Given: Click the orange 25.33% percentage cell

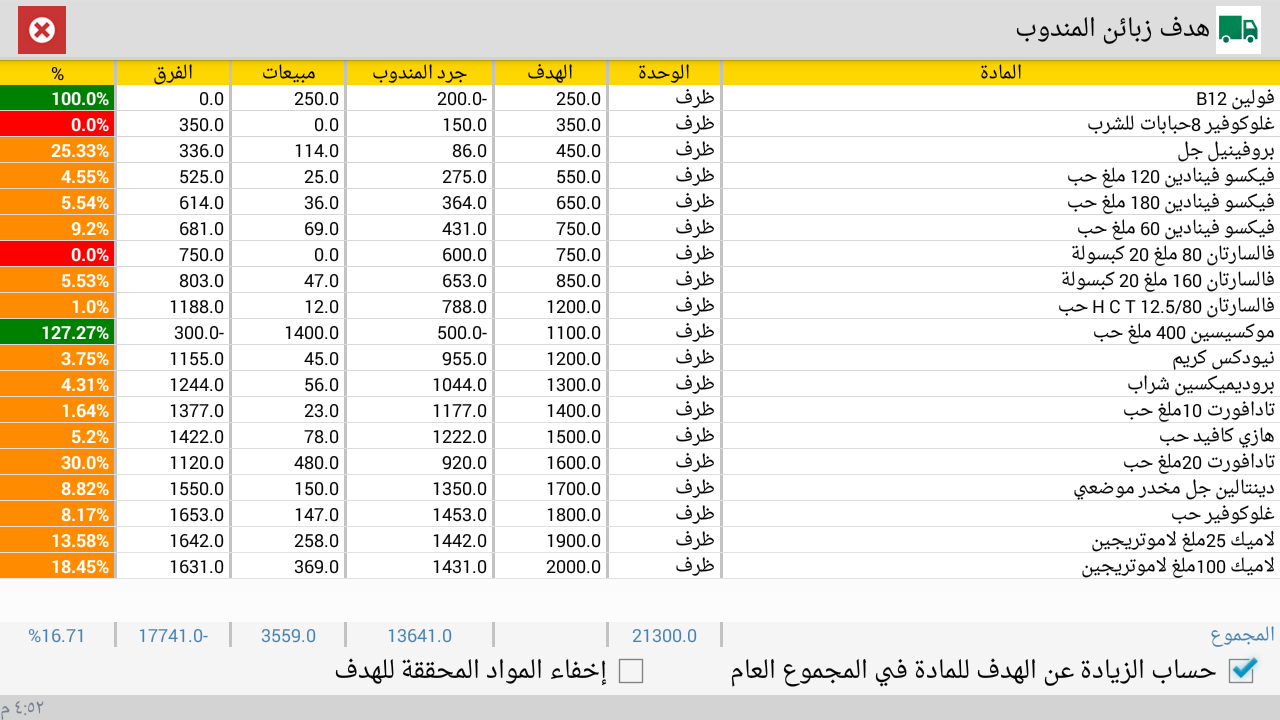Looking at the screenshot, I should tap(57, 150).
